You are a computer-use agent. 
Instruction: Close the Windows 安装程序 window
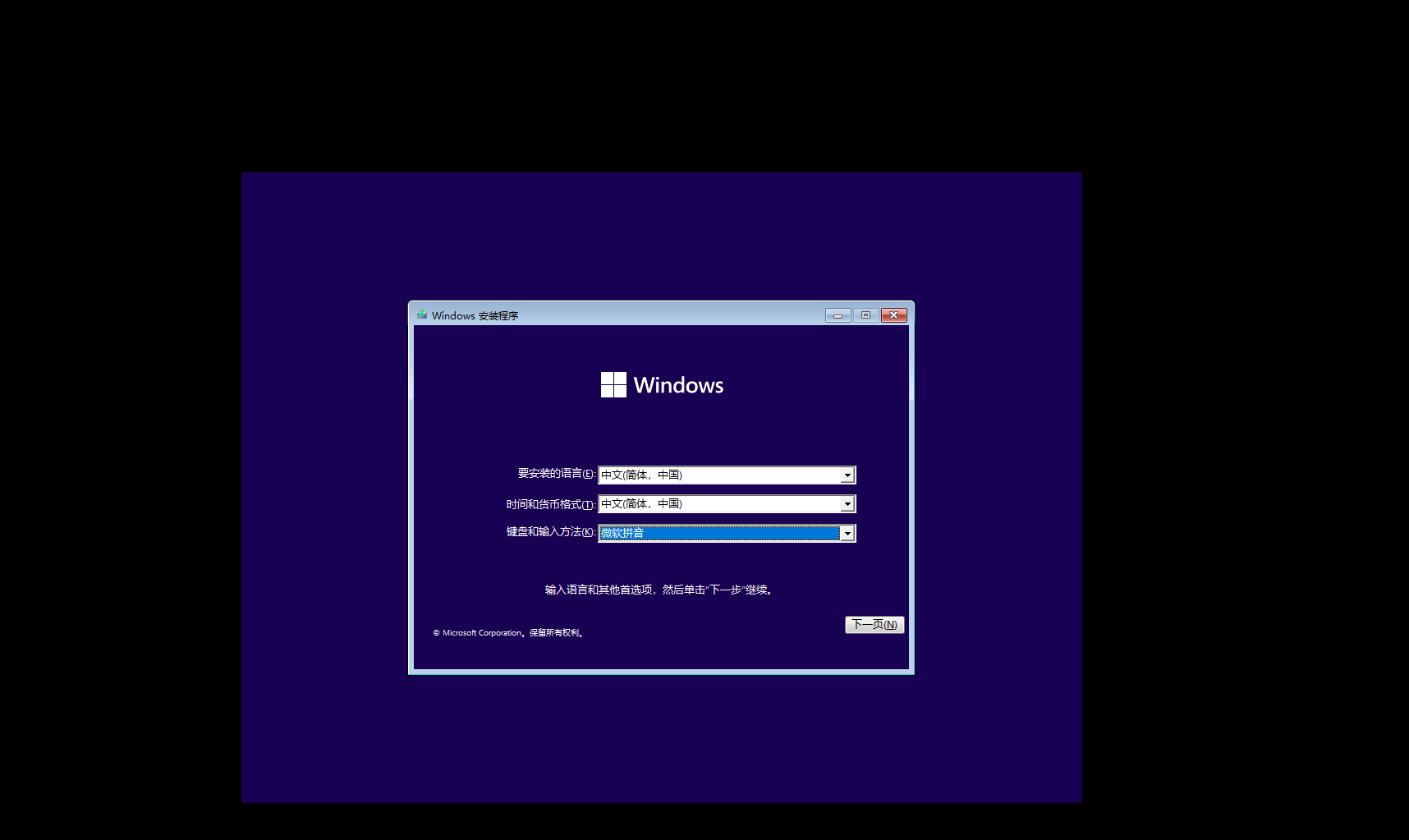tap(894, 315)
